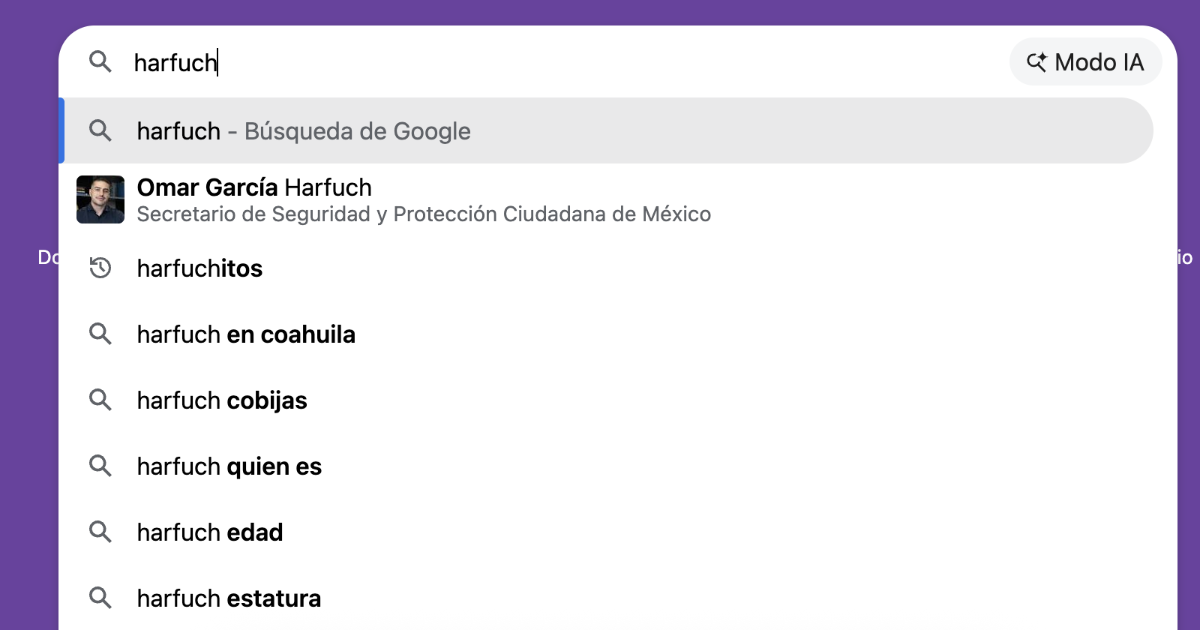Select the harfuch edad suggestion
Viewport: 1200px width, 630px height.
(x=208, y=532)
